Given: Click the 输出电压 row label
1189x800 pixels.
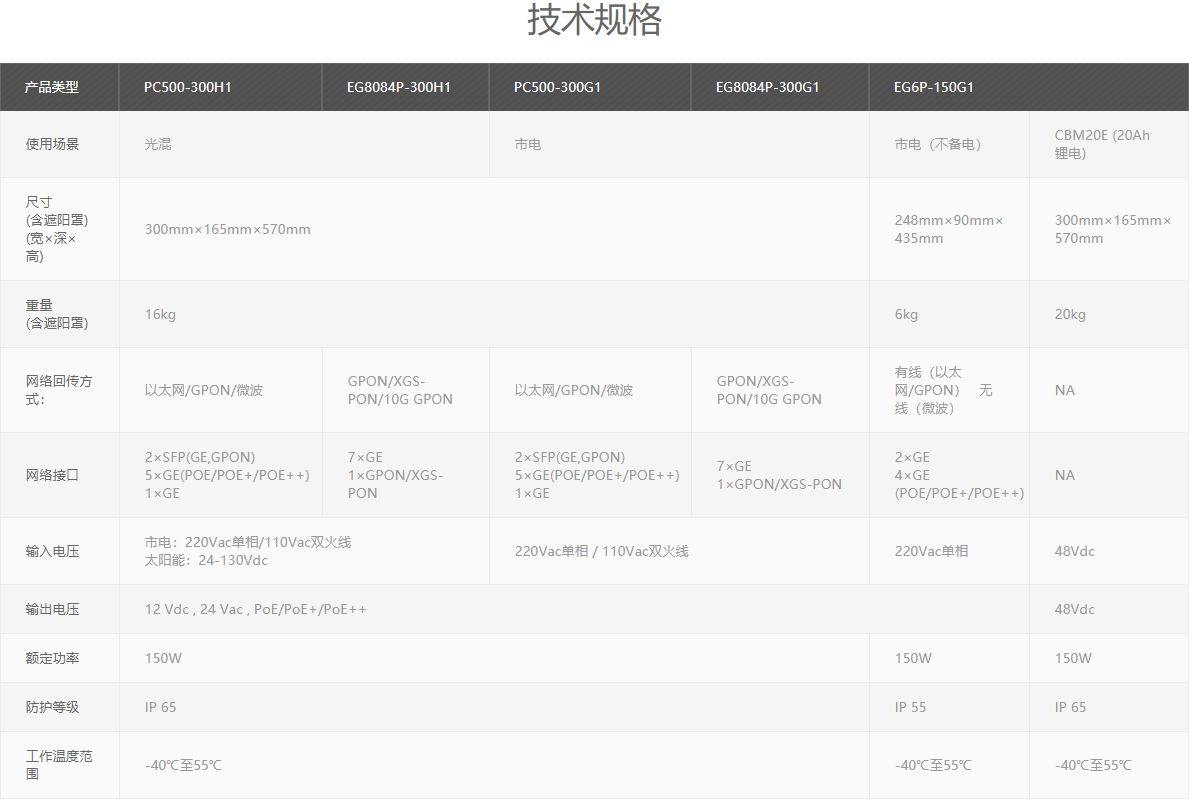Looking at the screenshot, I should pyautogui.click(x=59, y=609).
